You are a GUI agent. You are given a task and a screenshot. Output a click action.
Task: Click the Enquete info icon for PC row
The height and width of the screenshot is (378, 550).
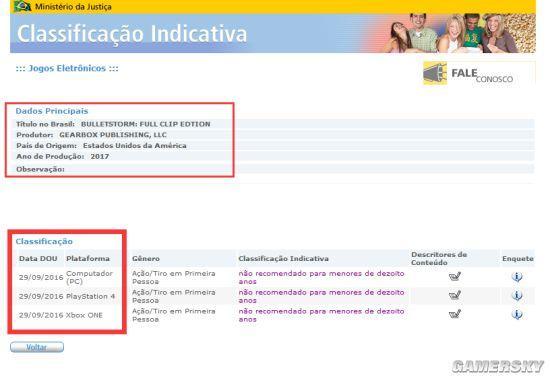517,277
